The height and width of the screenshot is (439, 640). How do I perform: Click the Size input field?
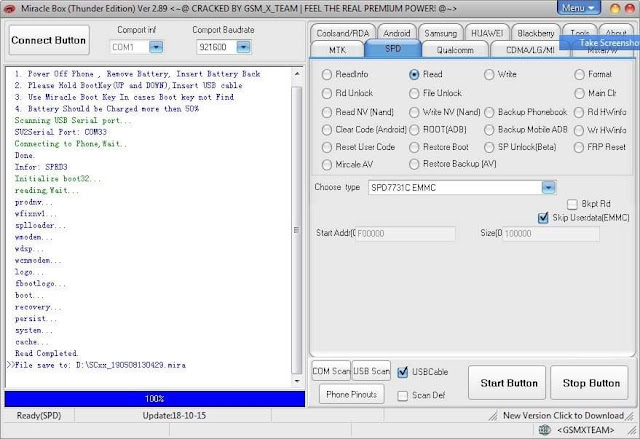click(551, 234)
